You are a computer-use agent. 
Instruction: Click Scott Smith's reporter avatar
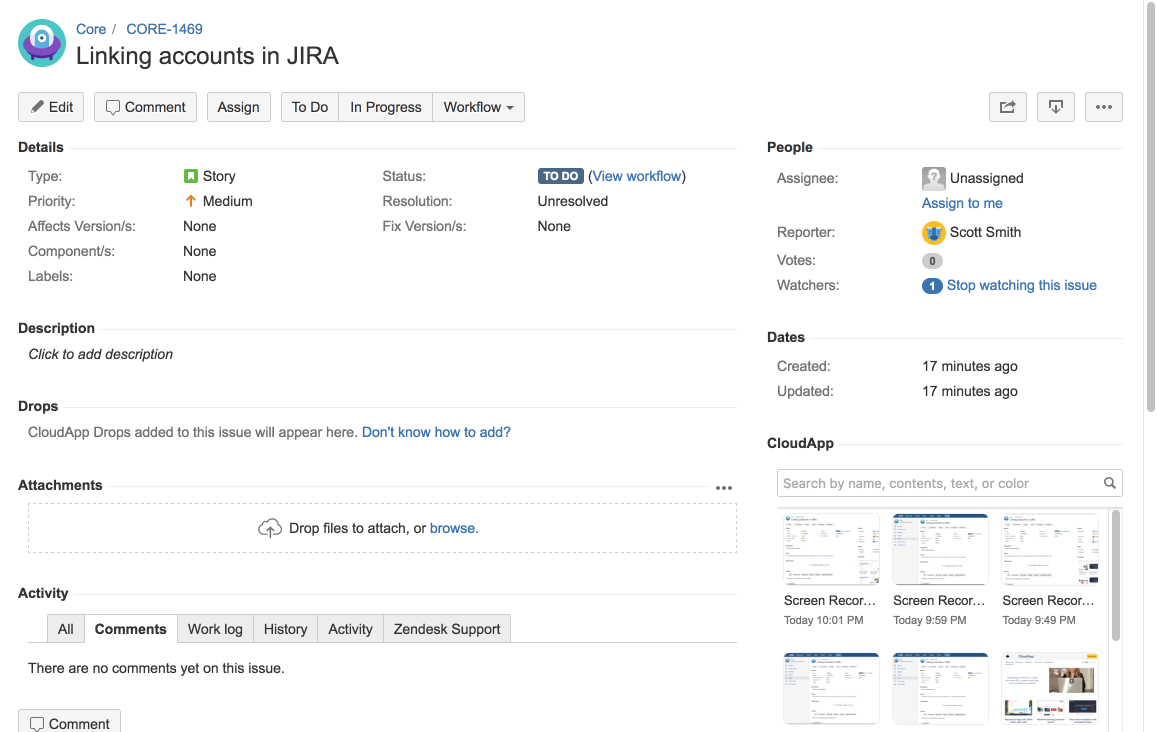click(933, 232)
